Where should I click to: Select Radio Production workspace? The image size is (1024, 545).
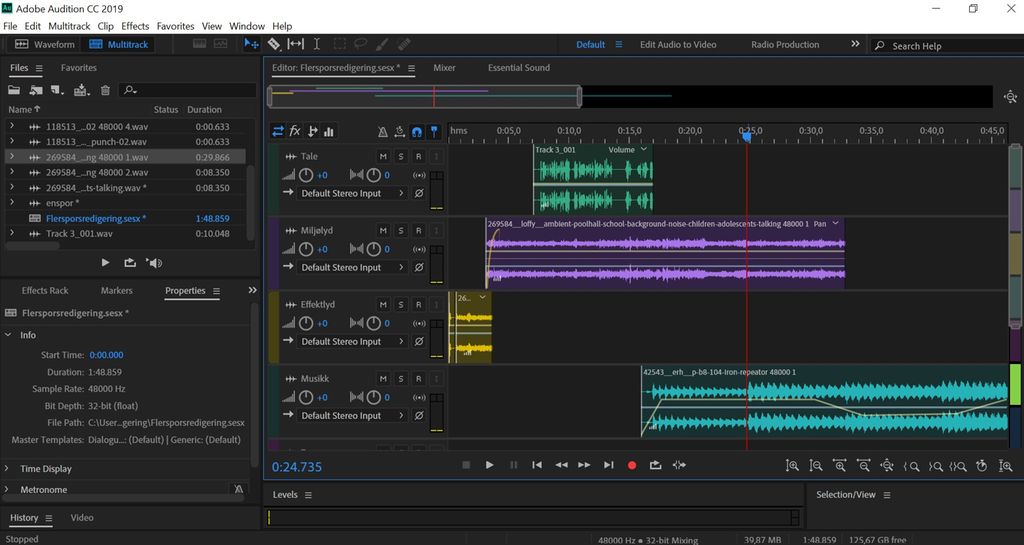point(784,44)
